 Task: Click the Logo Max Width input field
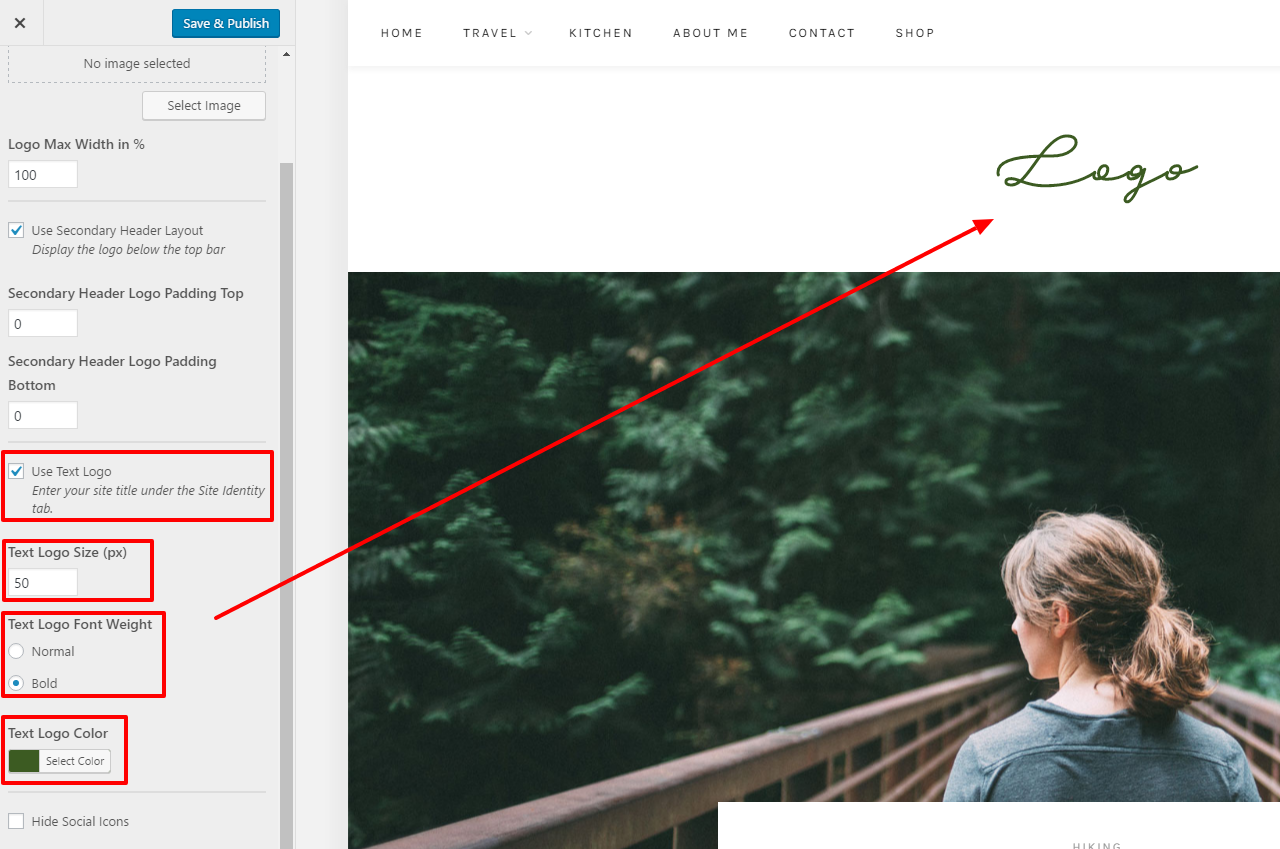click(x=43, y=175)
